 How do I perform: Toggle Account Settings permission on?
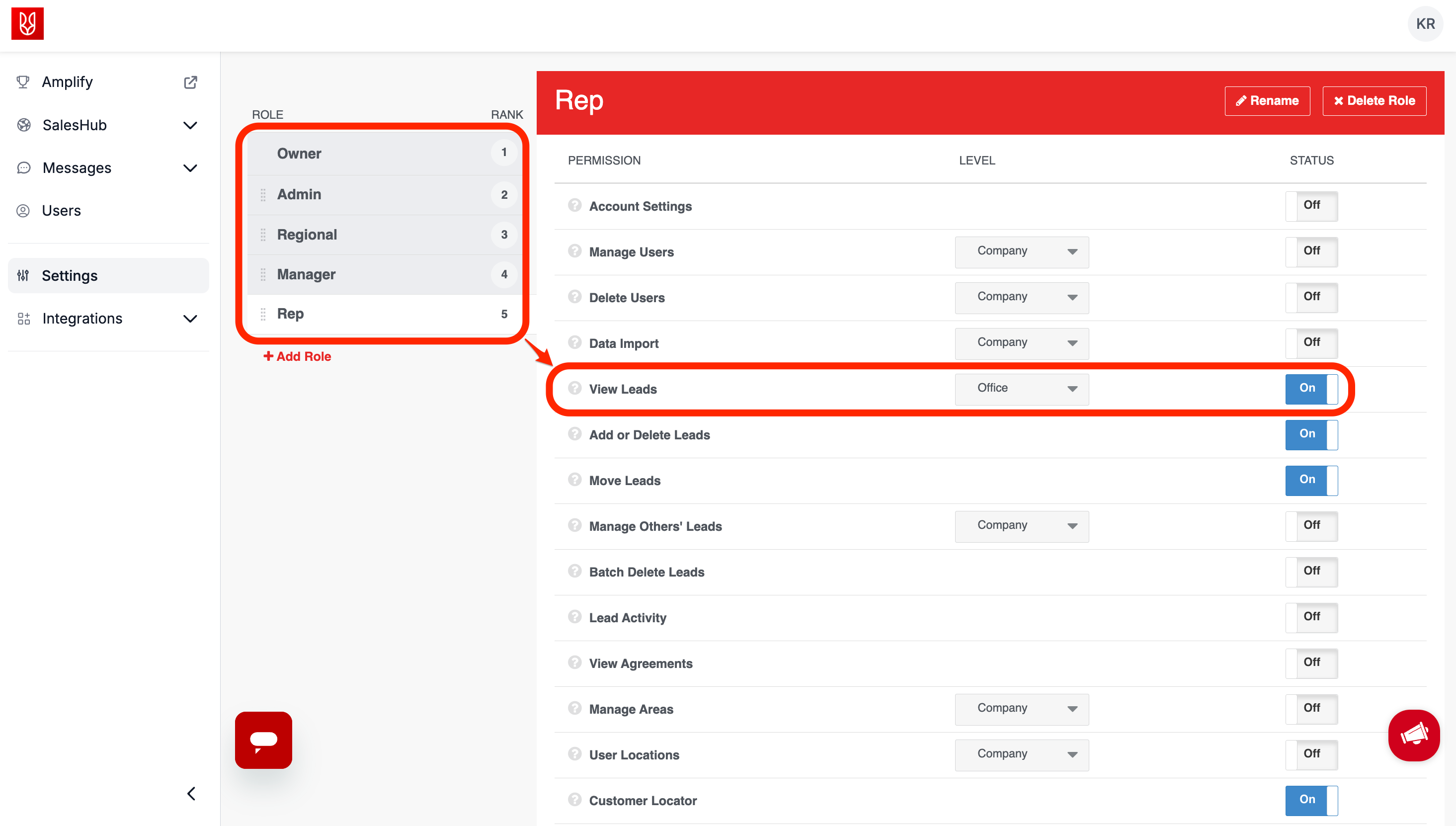tap(1311, 205)
